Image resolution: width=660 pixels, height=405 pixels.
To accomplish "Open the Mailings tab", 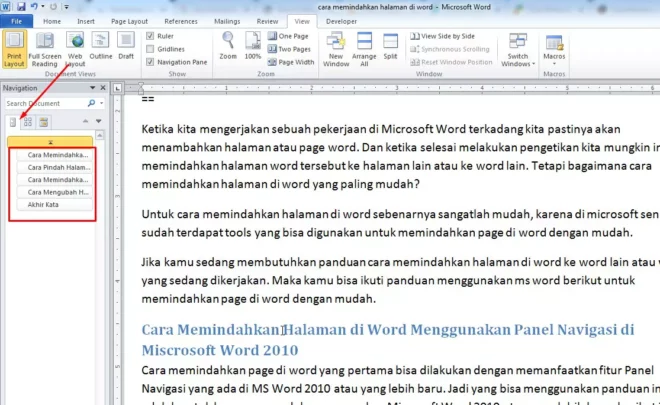I will coord(227,21).
